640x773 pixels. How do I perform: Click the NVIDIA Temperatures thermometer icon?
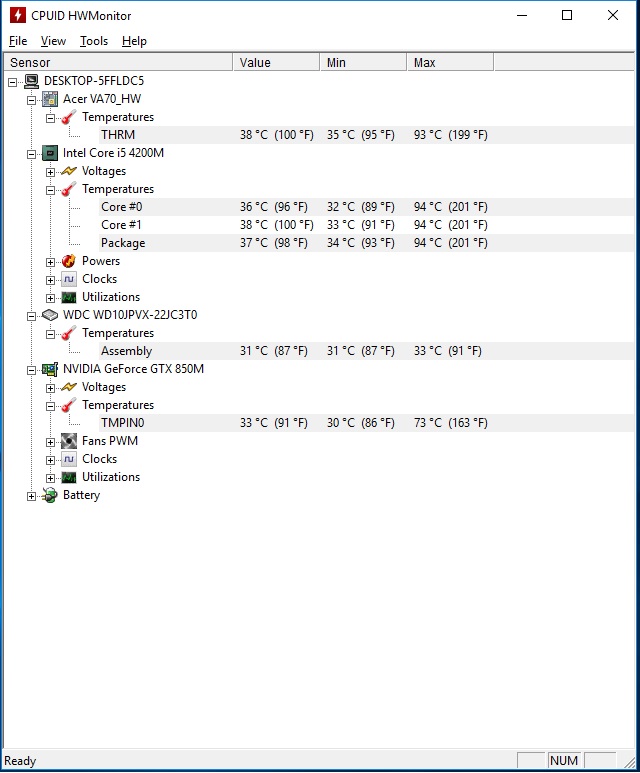(x=69, y=405)
